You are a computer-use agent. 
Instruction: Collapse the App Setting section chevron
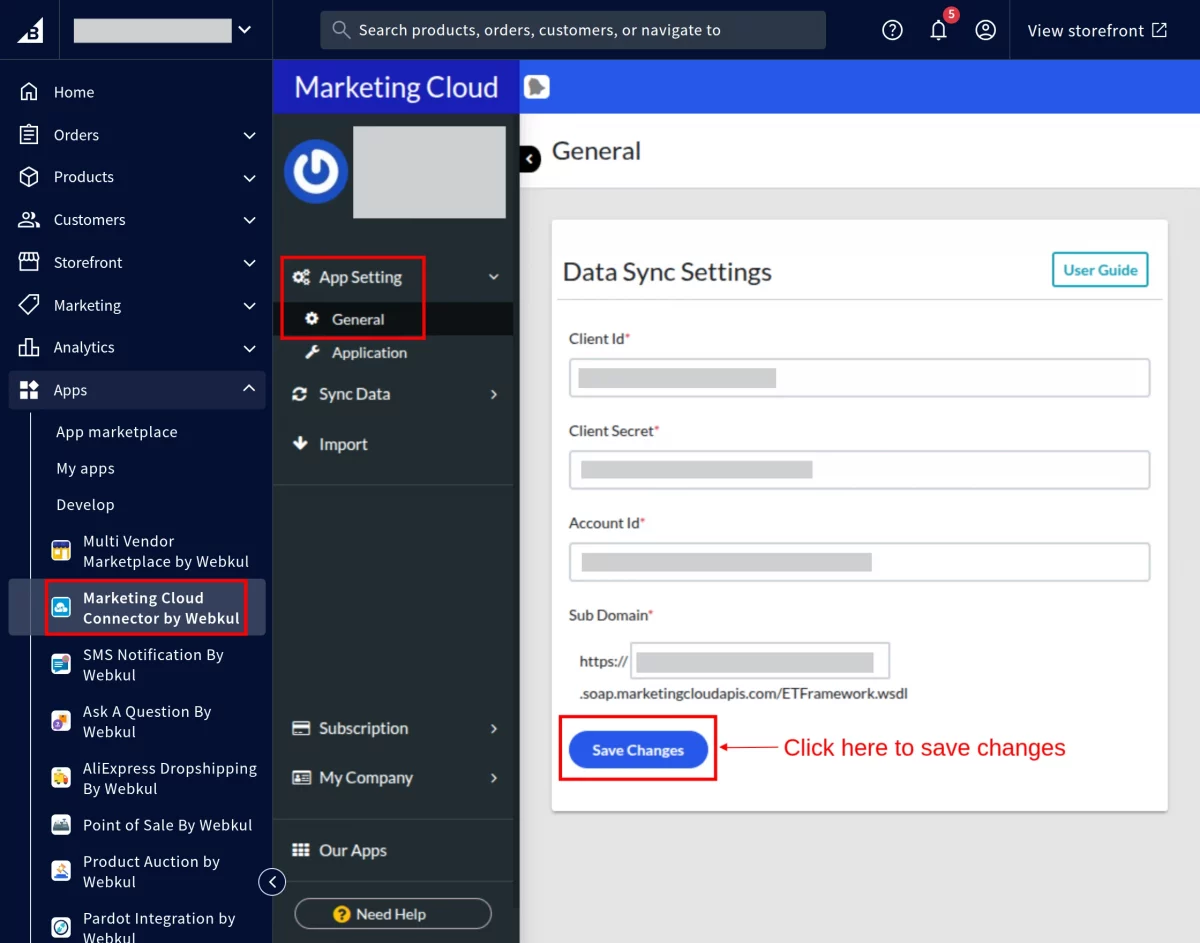point(493,277)
